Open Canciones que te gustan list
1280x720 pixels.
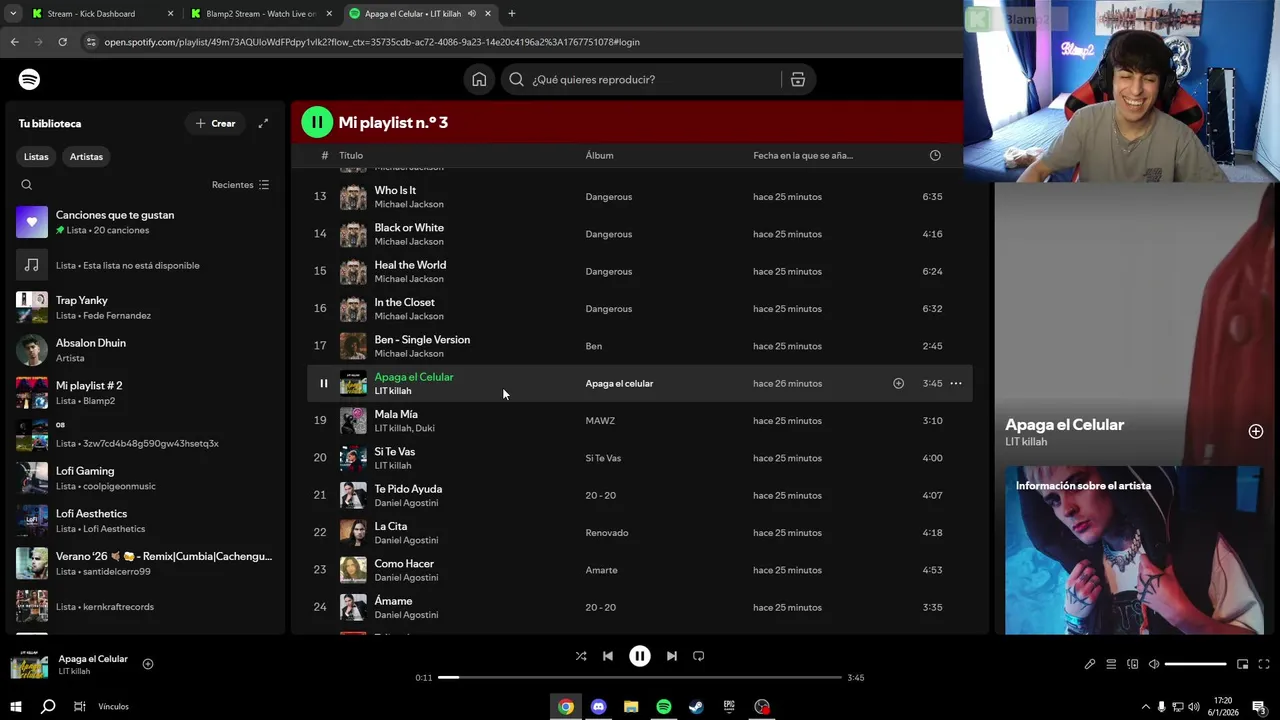(145, 222)
